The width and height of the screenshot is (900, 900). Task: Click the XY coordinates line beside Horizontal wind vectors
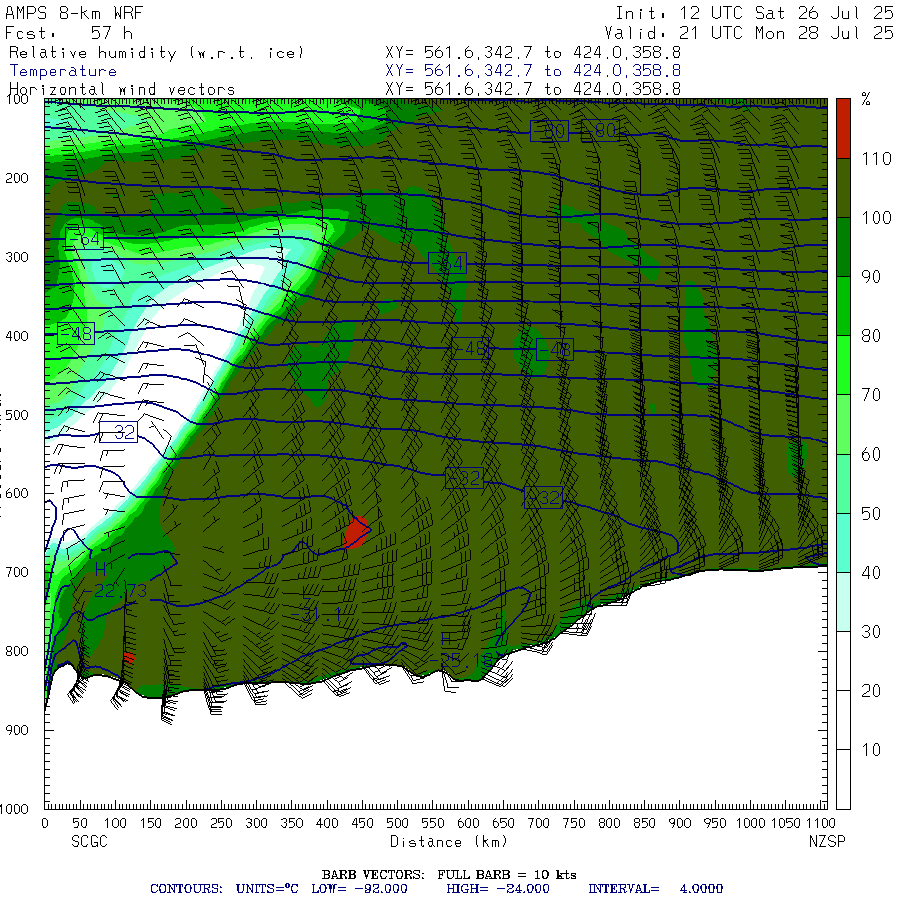click(x=533, y=89)
